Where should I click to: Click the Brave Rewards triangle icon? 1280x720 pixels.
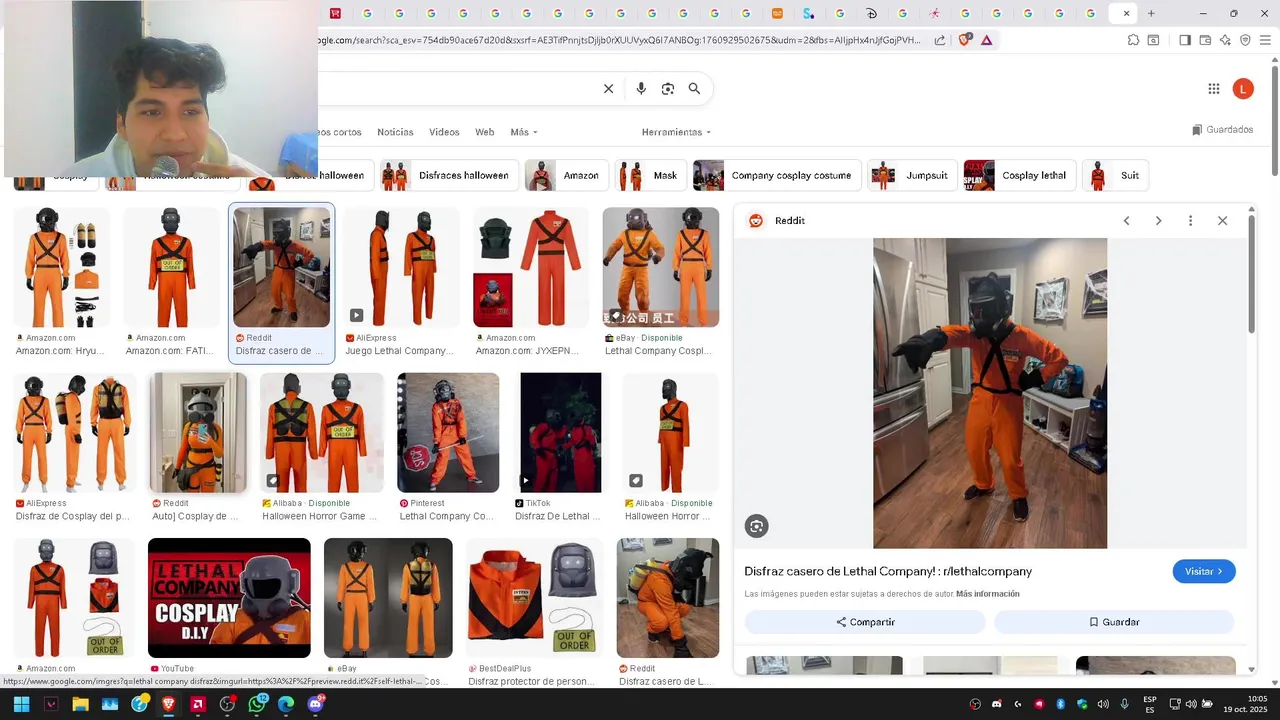[987, 40]
